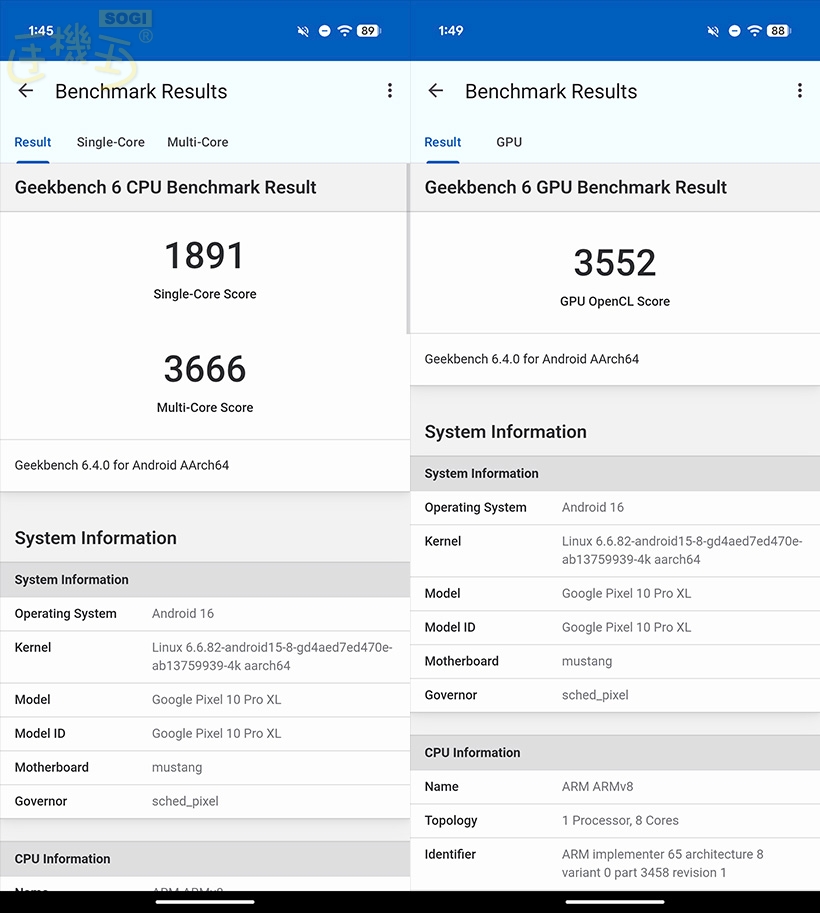The width and height of the screenshot is (820, 913).
Task: Tap the home gesture bar on the GPU screen
Action: tap(615, 902)
